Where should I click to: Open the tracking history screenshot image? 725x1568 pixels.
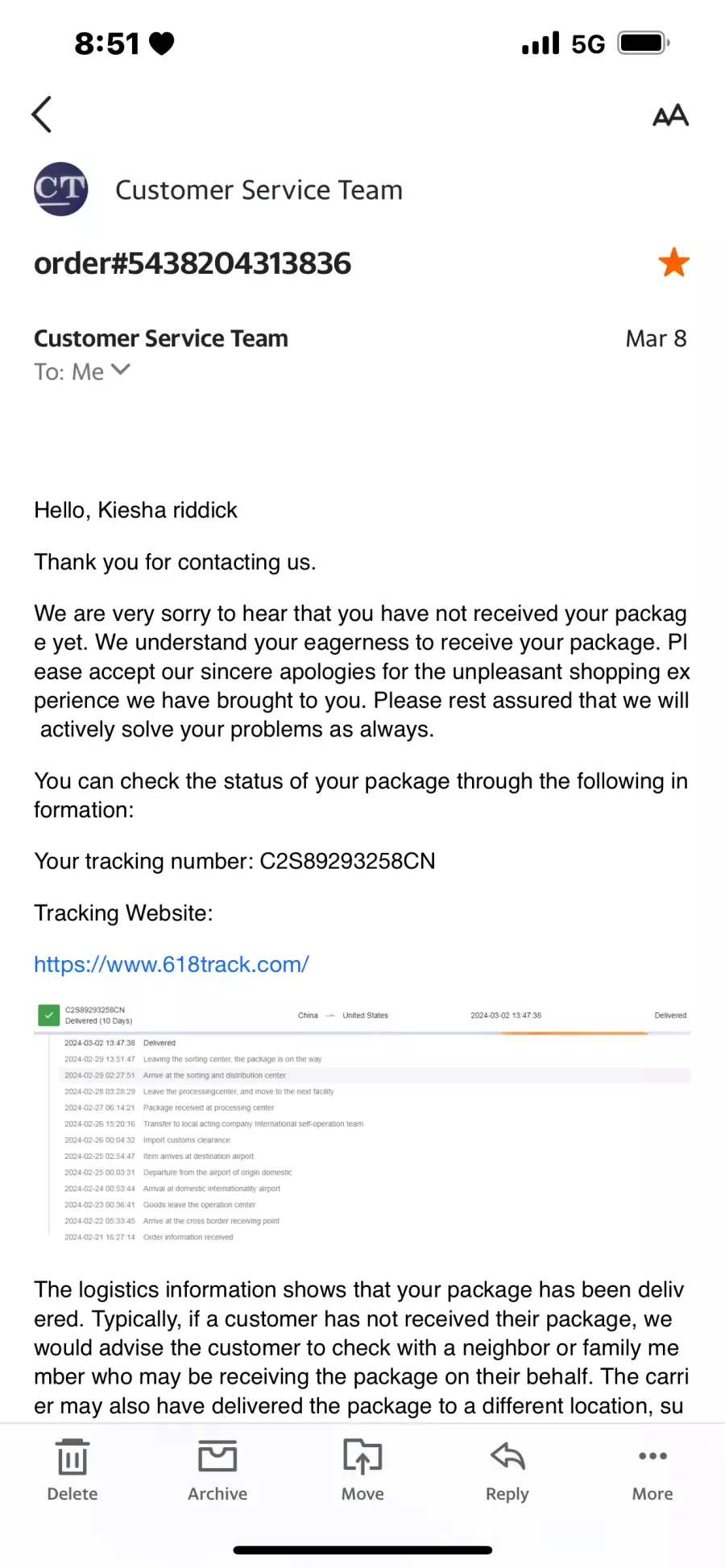click(x=362, y=1123)
